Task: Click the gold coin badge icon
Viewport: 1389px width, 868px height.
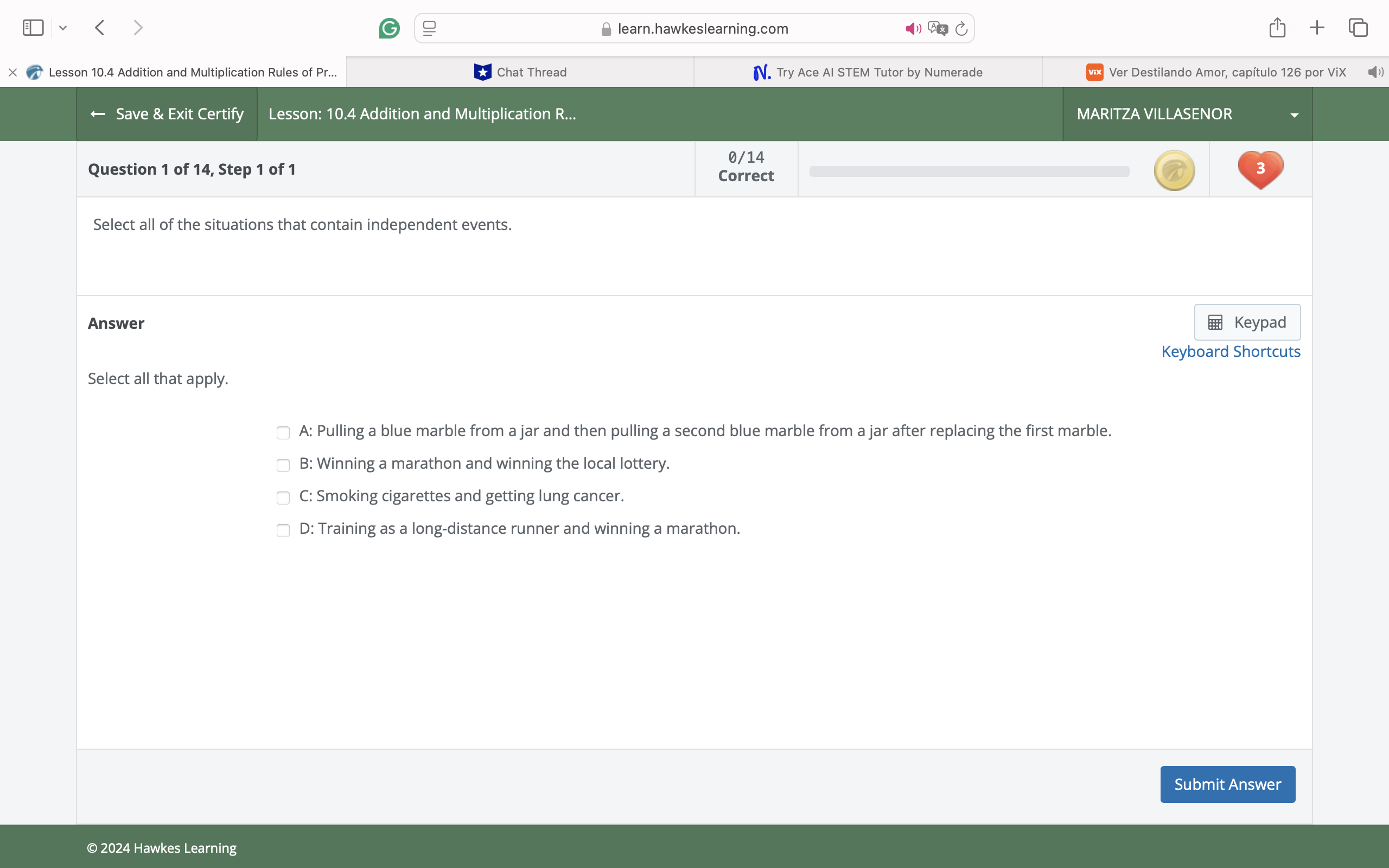Action: [1174, 170]
